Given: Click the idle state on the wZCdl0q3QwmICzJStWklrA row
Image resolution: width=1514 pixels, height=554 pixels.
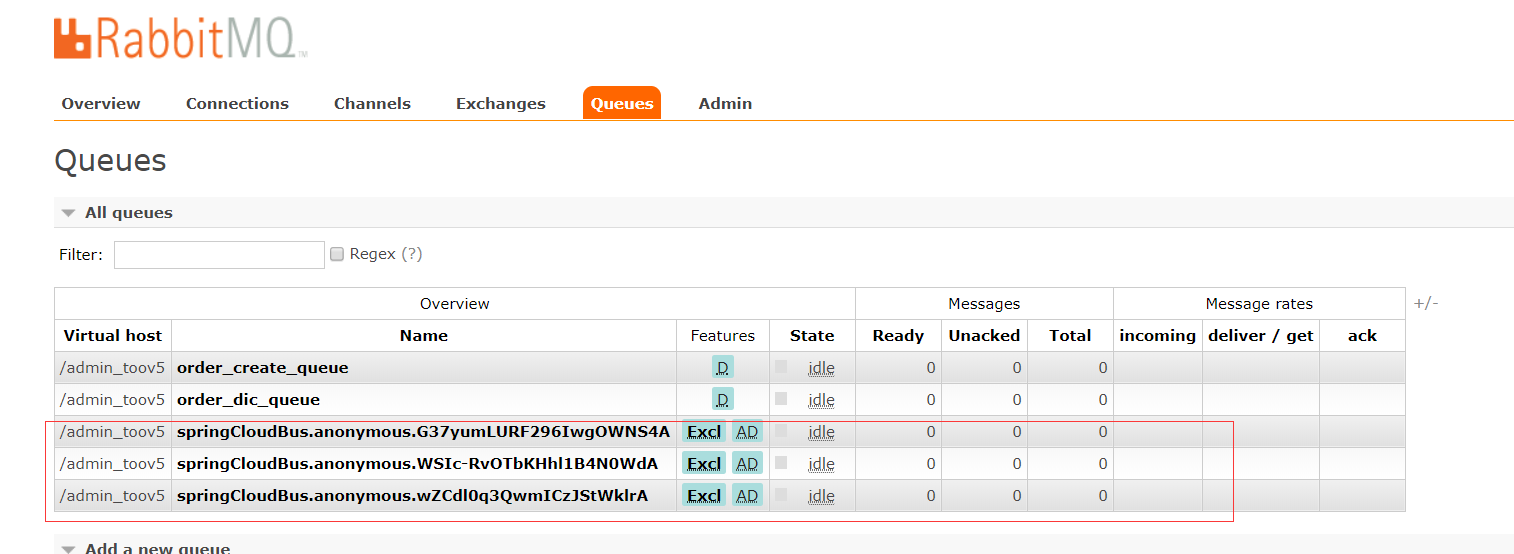Looking at the screenshot, I should point(821,496).
